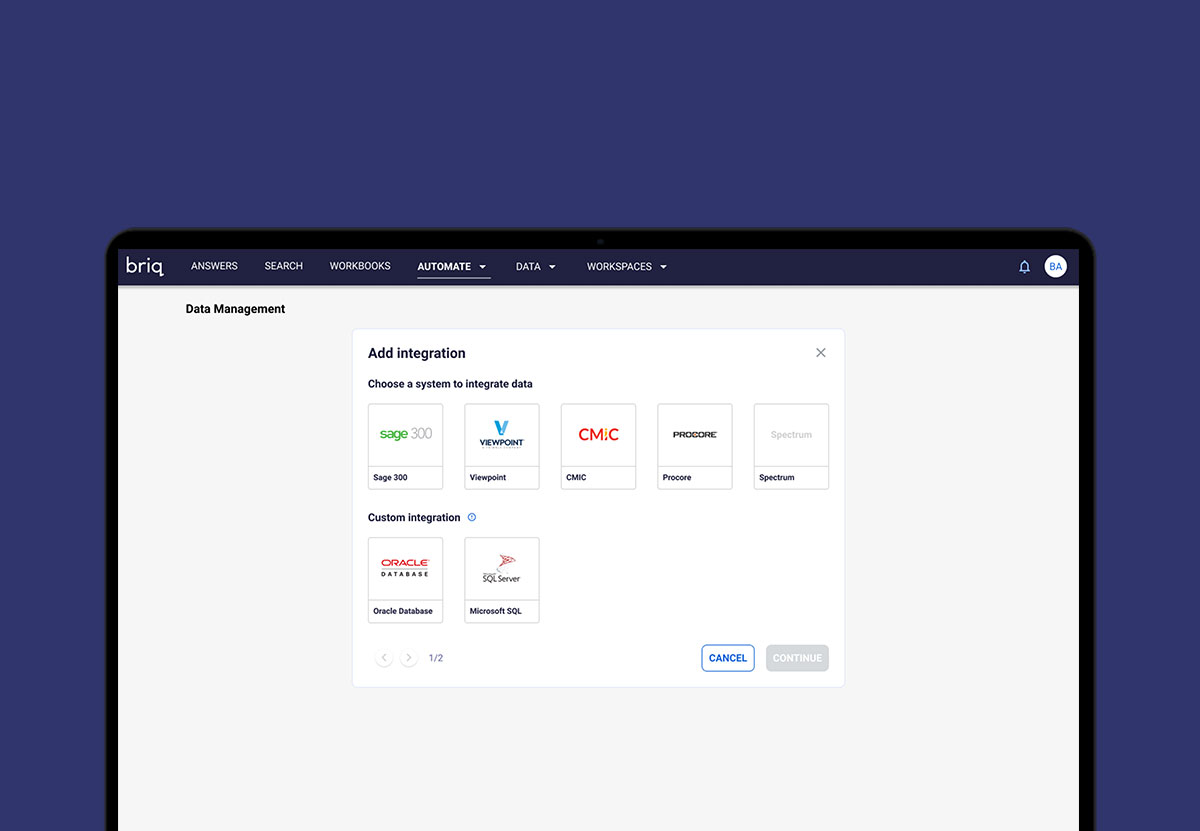View the Custom integration info tooltip icon
The height and width of the screenshot is (831, 1200).
pyautogui.click(x=472, y=517)
